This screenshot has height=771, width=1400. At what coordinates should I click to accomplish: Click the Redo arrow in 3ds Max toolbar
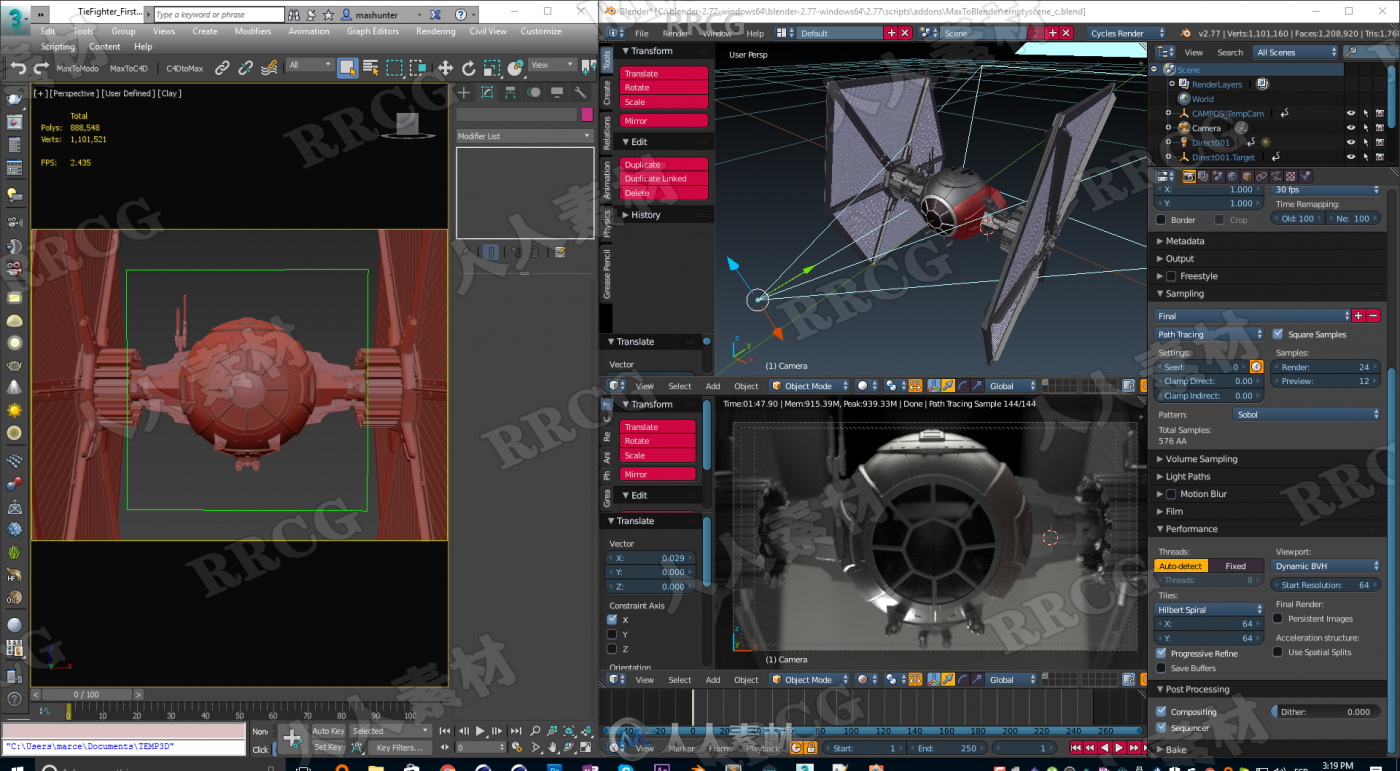tap(41, 68)
